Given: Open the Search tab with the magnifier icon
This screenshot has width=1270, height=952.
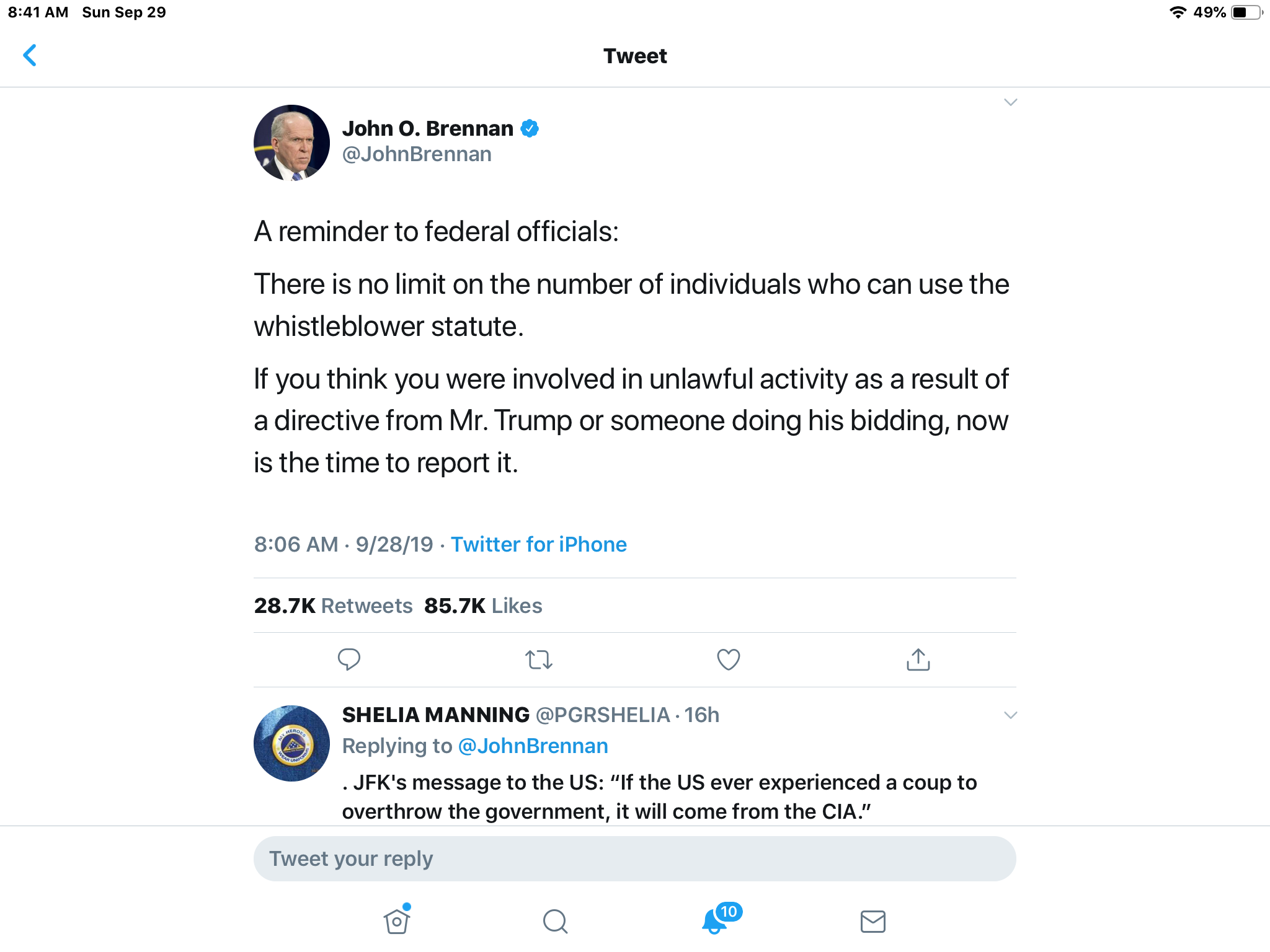Looking at the screenshot, I should tap(556, 921).
